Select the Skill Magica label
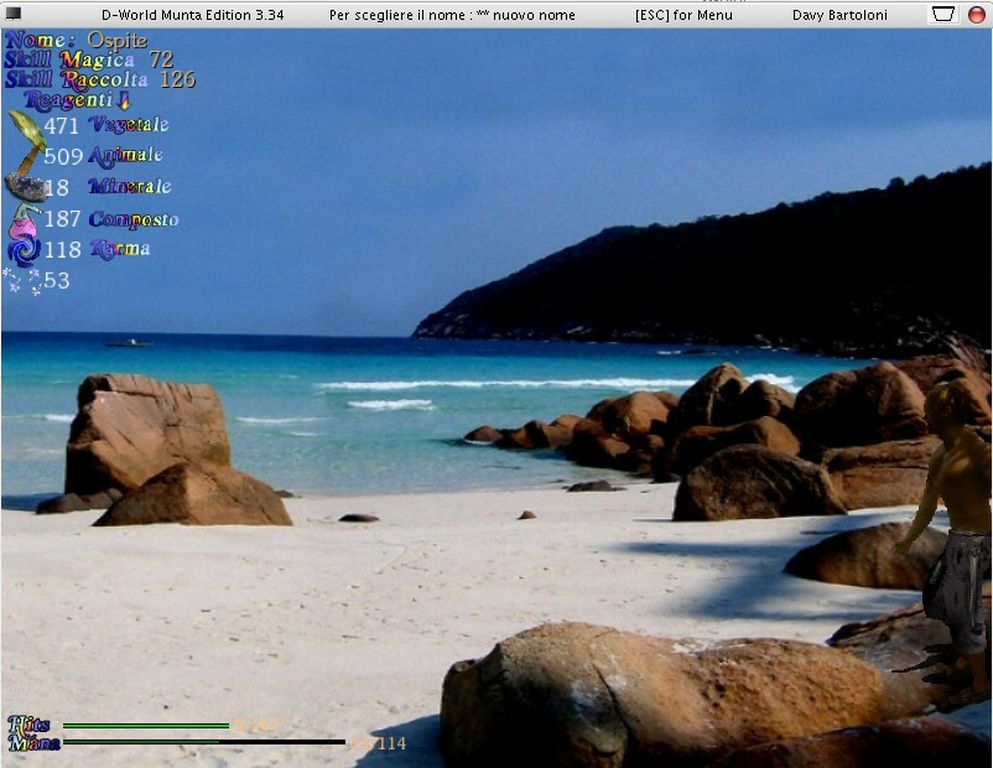This screenshot has height=768, width=993. click(x=69, y=60)
